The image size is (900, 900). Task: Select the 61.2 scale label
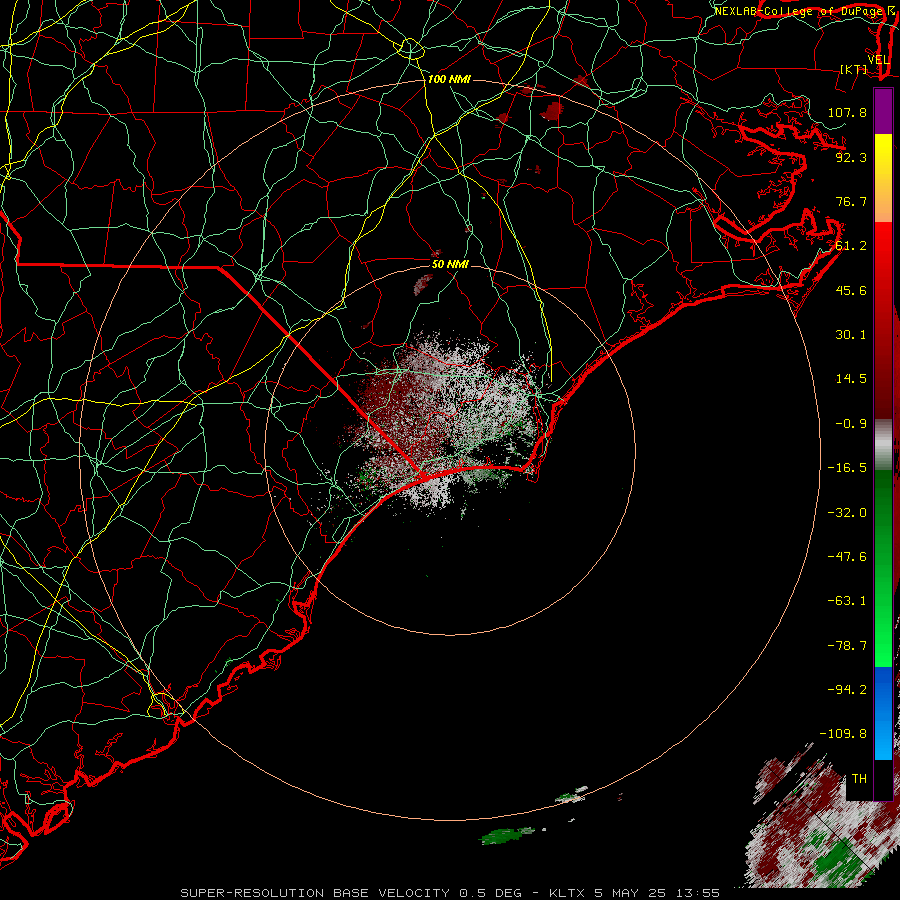click(x=851, y=246)
